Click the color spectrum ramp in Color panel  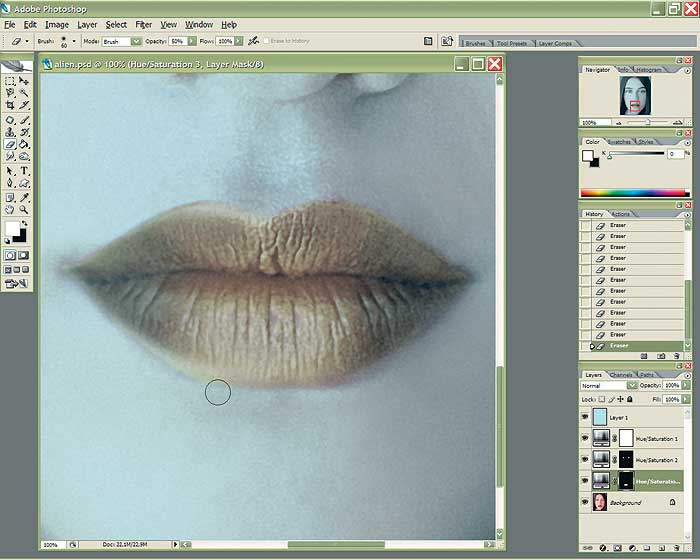click(x=635, y=193)
